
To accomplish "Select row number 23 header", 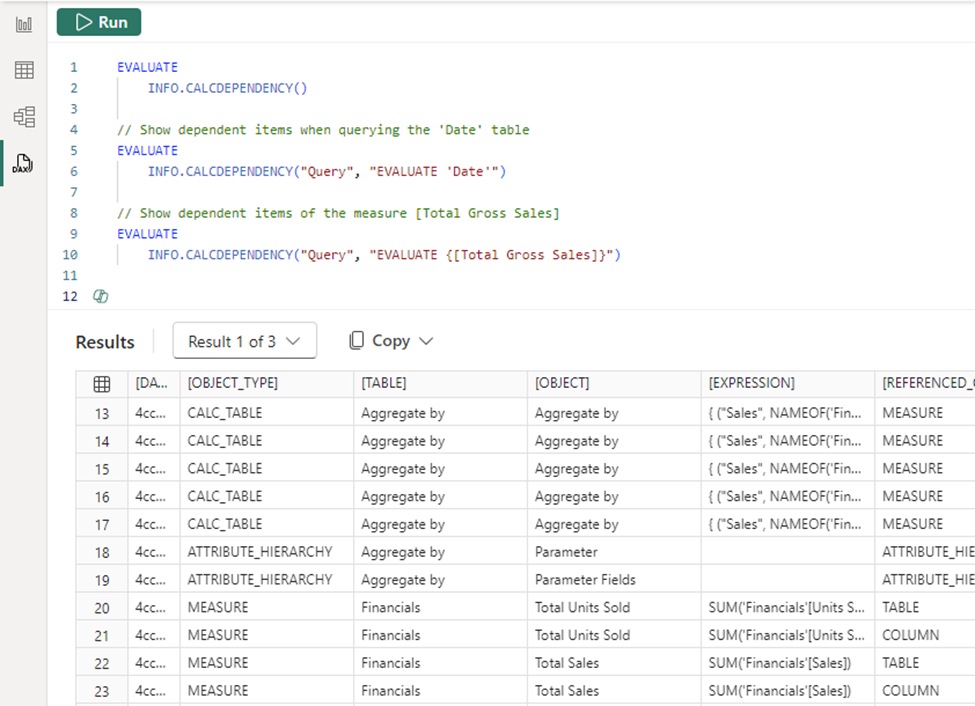I will pos(102,691).
